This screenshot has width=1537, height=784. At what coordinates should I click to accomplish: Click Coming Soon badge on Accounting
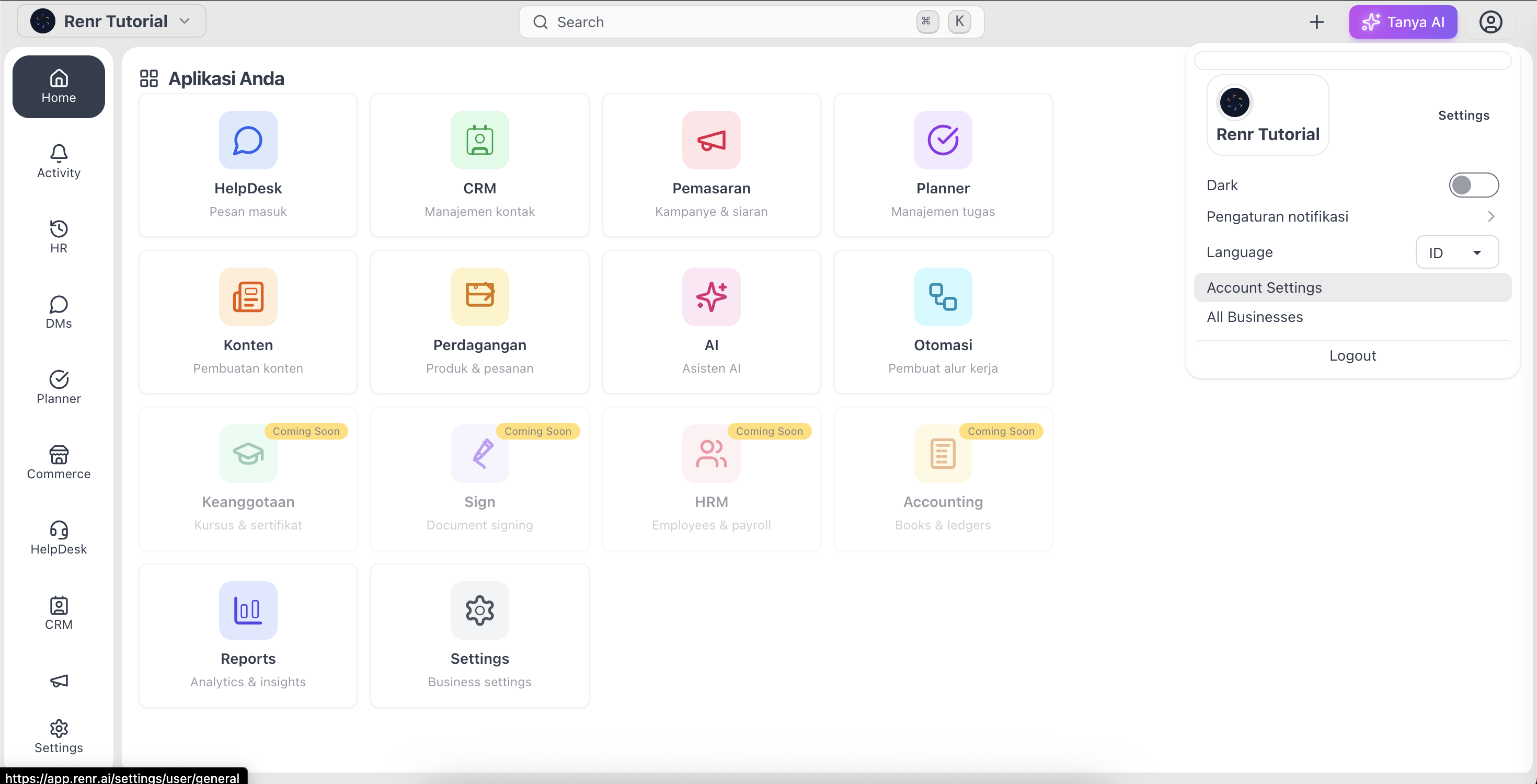point(1001,431)
